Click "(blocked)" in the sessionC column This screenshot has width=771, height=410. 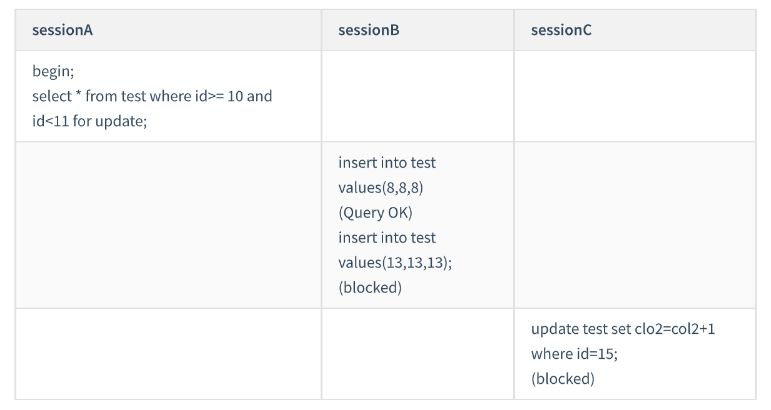click(563, 378)
